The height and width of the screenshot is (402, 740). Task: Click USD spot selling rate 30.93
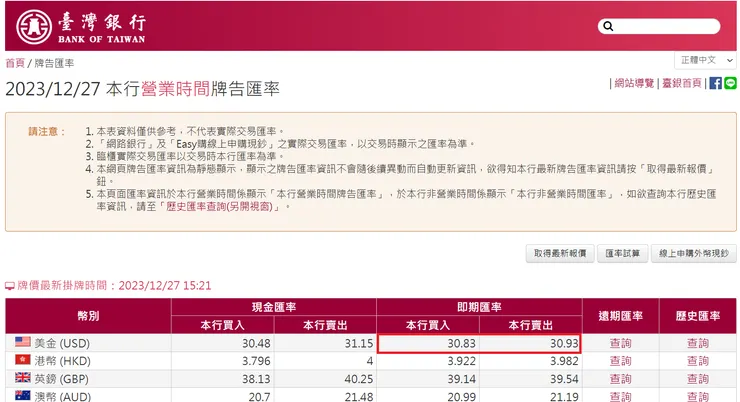564,343
